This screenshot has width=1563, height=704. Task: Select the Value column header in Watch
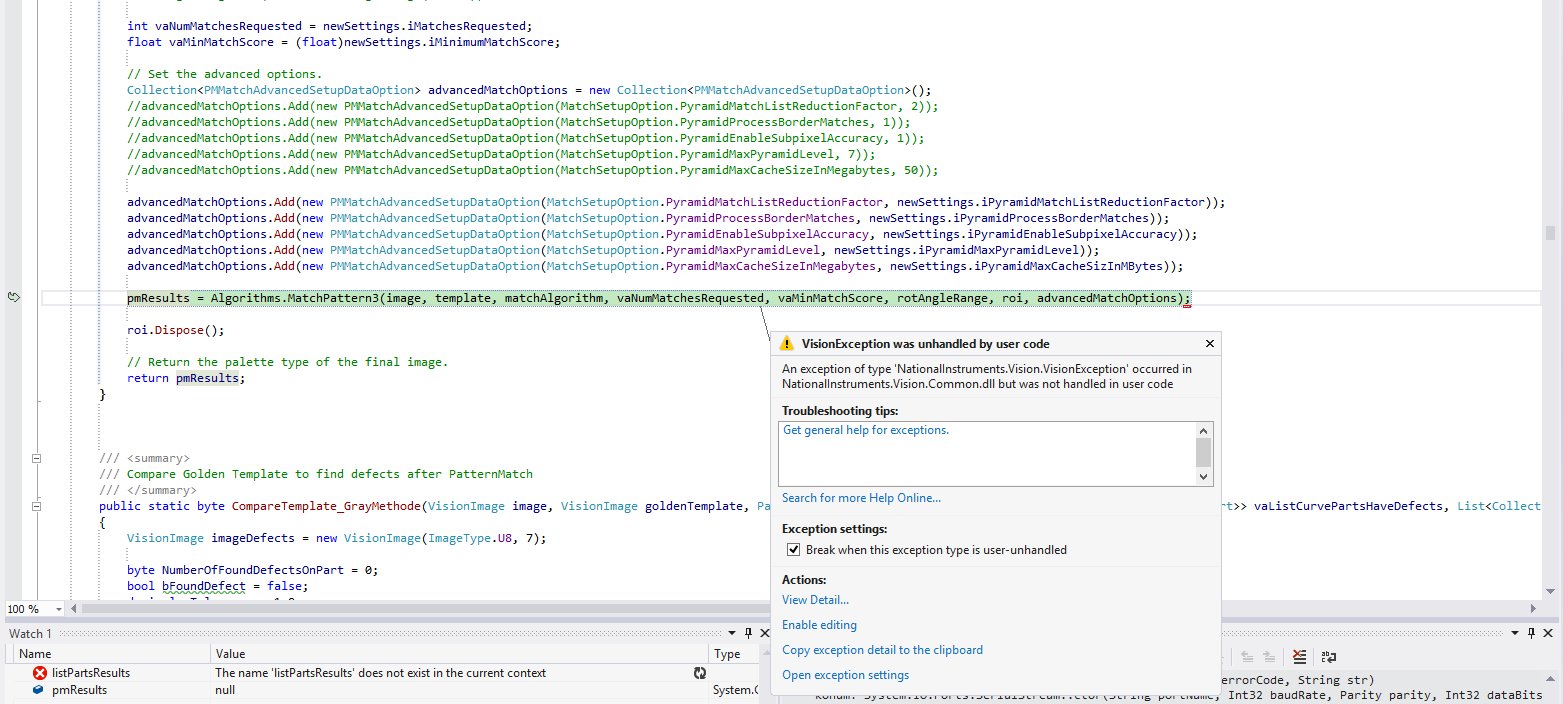(x=459, y=654)
